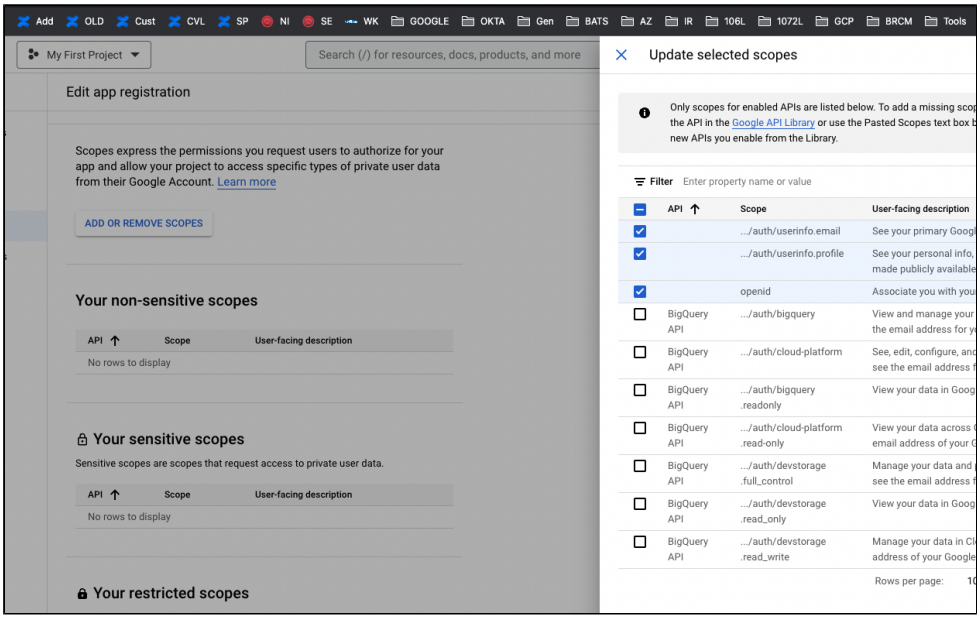Open the Google API Library link
The width and height of the screenshot is (977, 617).
[773, 123]
